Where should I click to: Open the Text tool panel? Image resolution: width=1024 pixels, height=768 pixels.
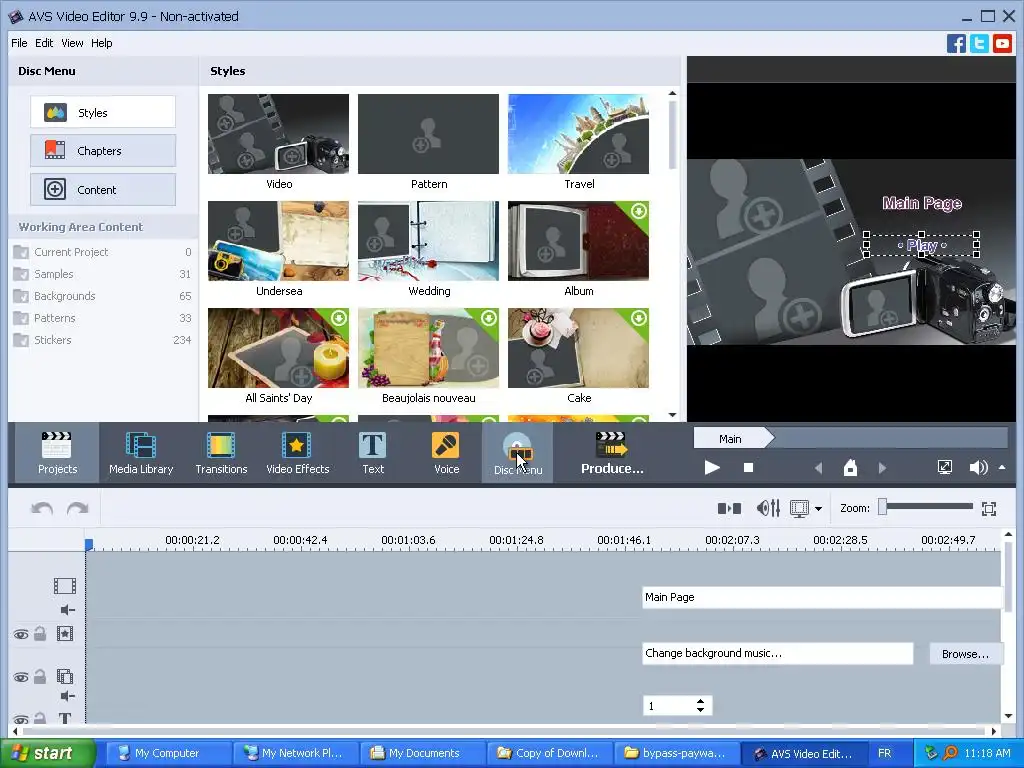click(x=373, y=453)
